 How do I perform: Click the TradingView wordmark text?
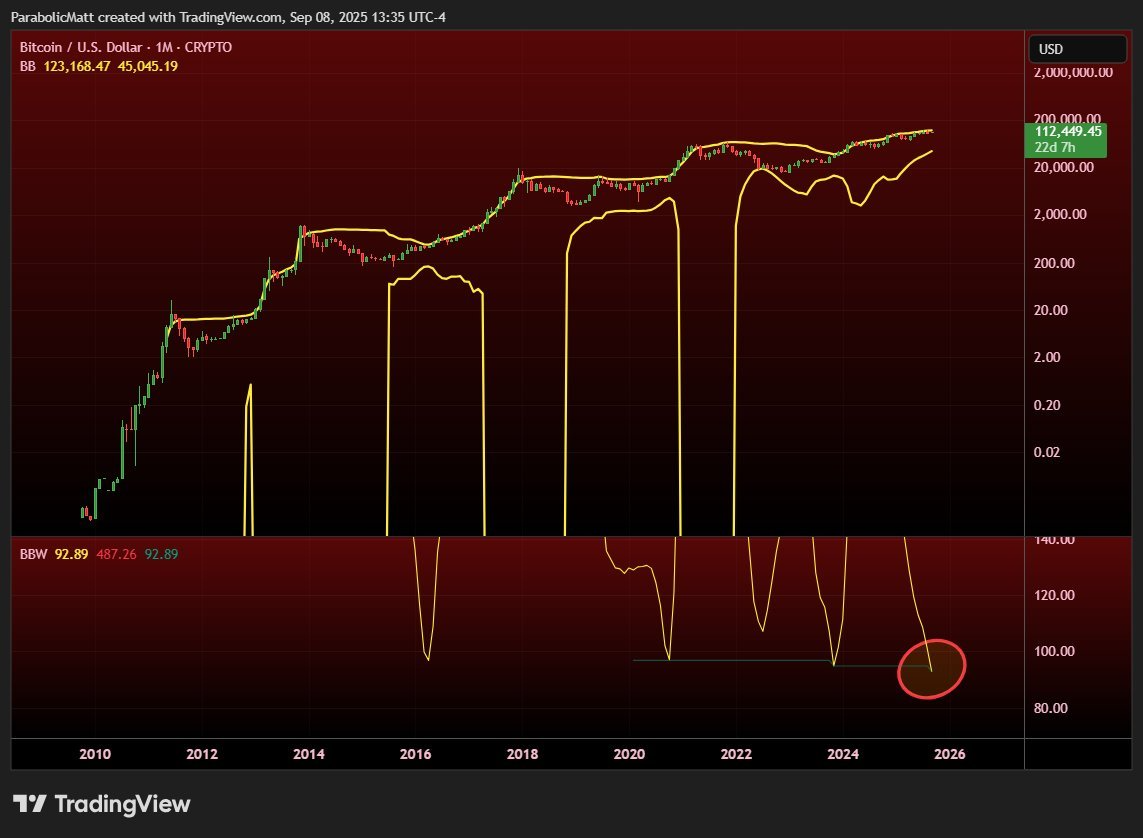pyautogui.click(x=121, y=804)
